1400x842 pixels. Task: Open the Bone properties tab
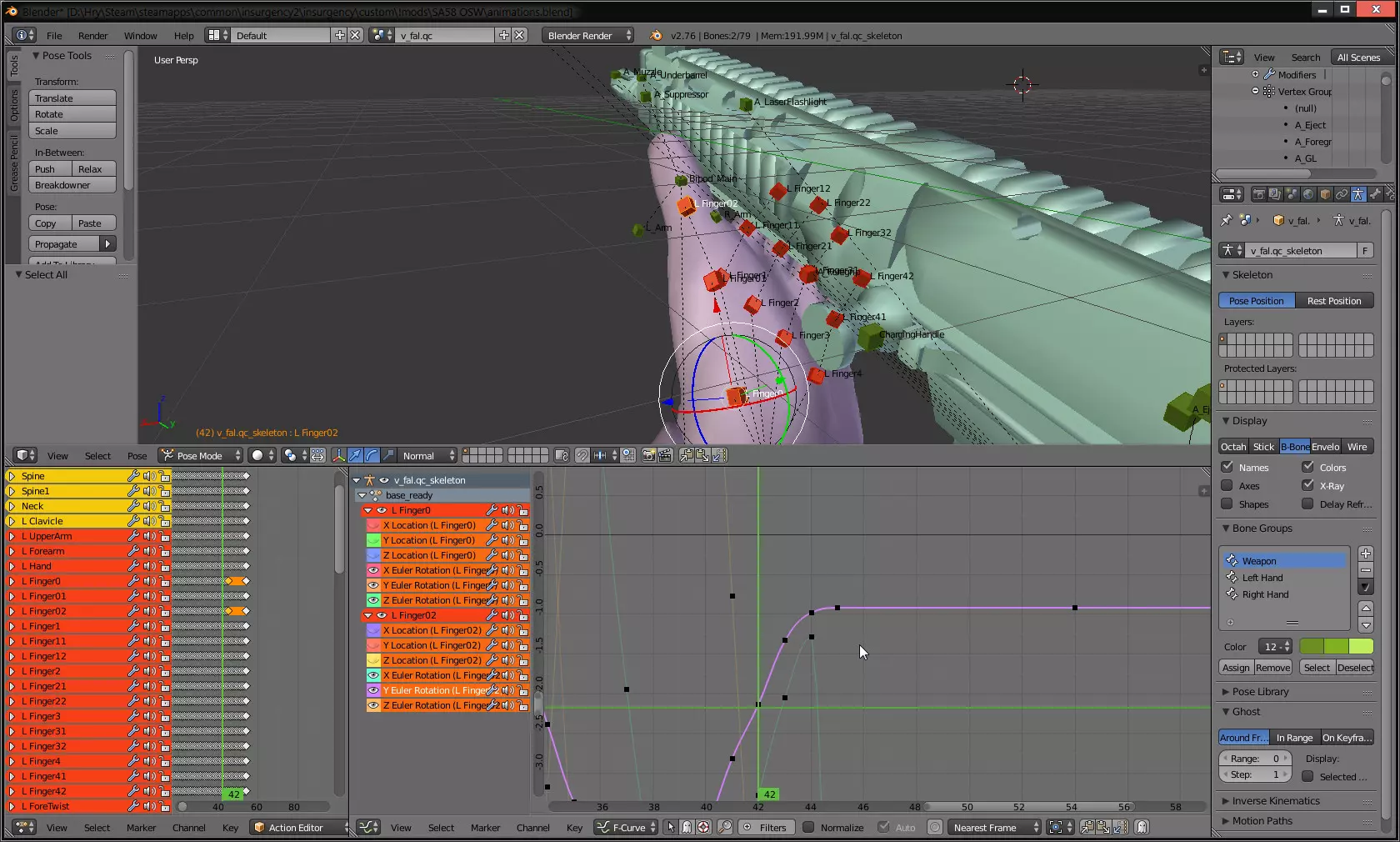[x=1375, y=194]
